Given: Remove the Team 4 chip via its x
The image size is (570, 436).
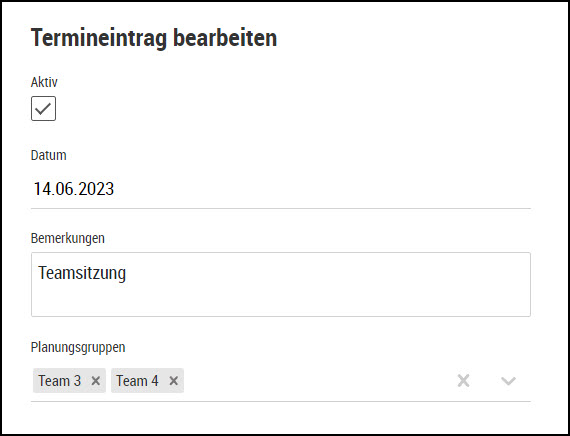Looking at the screenshot, I should 174,381.
